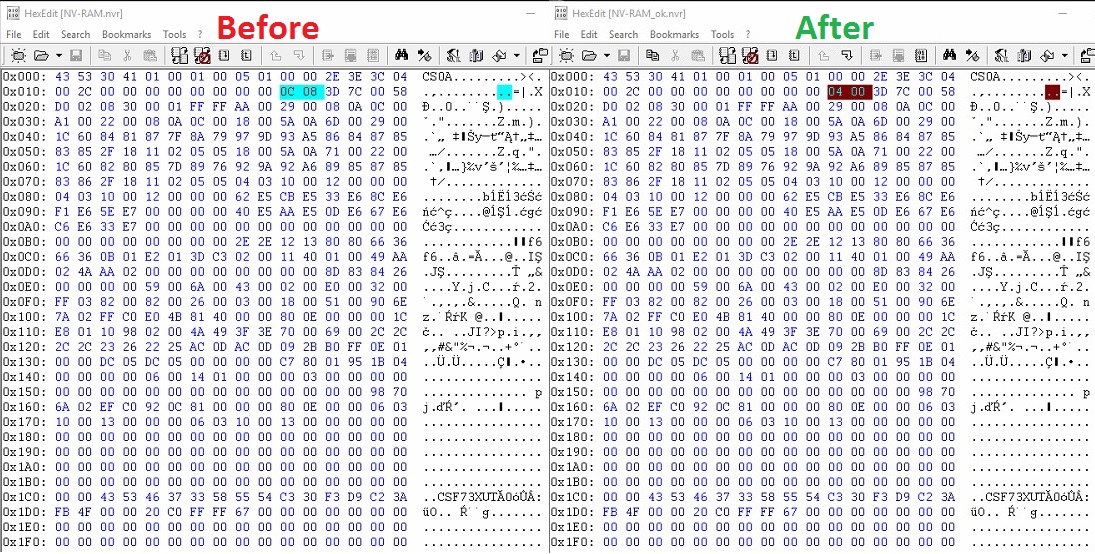Click Compare files icon in NV-RAM_ok.nvr window
Image resolution: width=1095 pixels, height=554 pixels.
(x=727, y=55)
